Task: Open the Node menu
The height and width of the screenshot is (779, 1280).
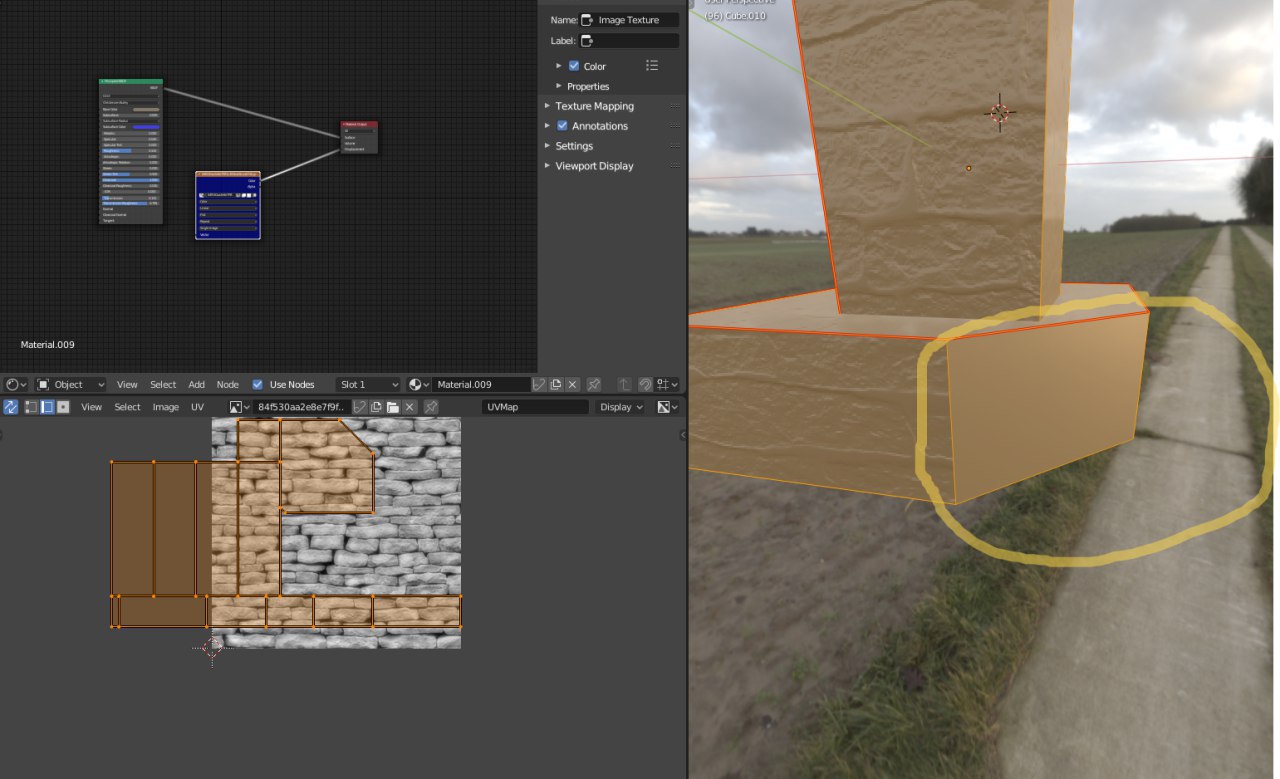Action: (228, 384)
